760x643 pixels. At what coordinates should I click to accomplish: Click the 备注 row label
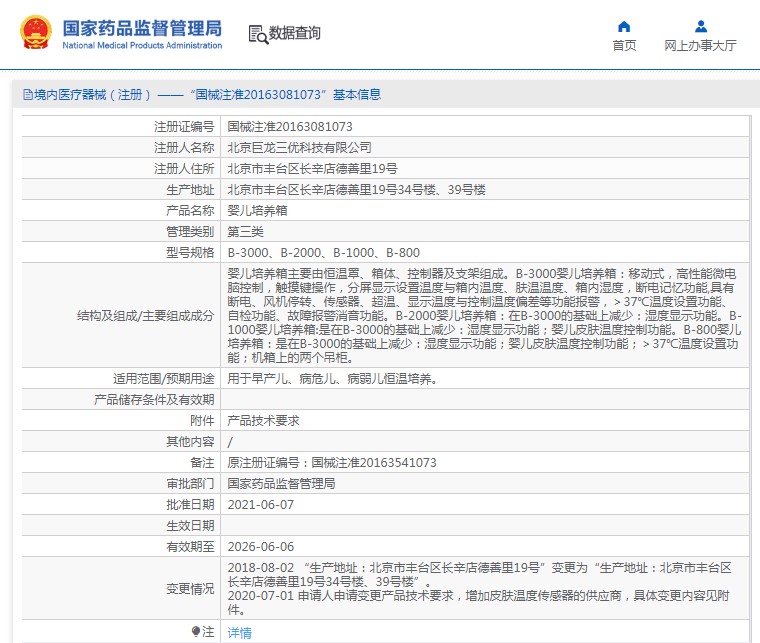202,463
